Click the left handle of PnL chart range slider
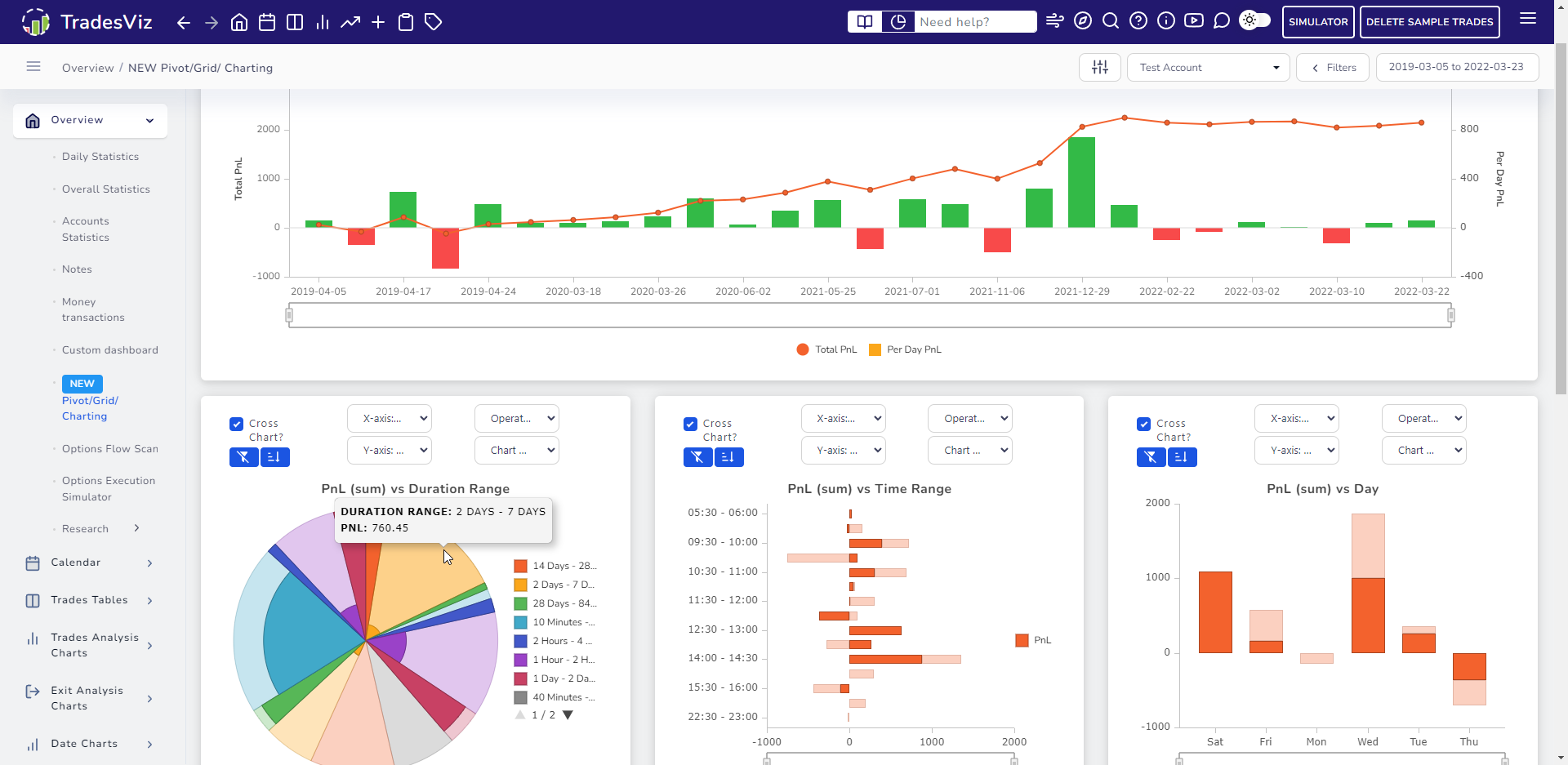Screen dimensions: 1568x765 click(289, 315)
